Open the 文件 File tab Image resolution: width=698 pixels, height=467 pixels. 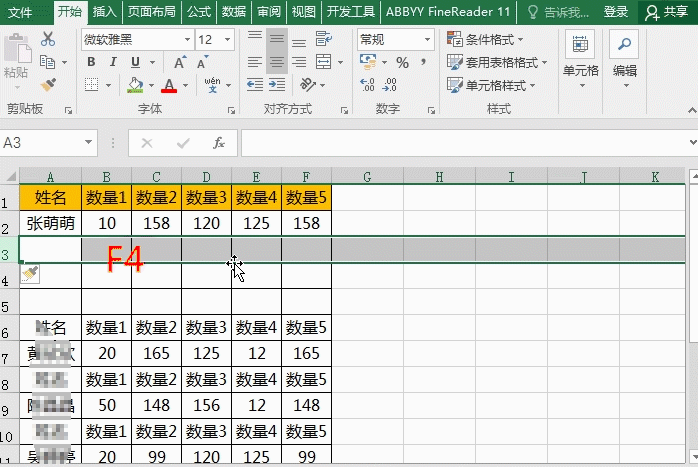(20, 12)
